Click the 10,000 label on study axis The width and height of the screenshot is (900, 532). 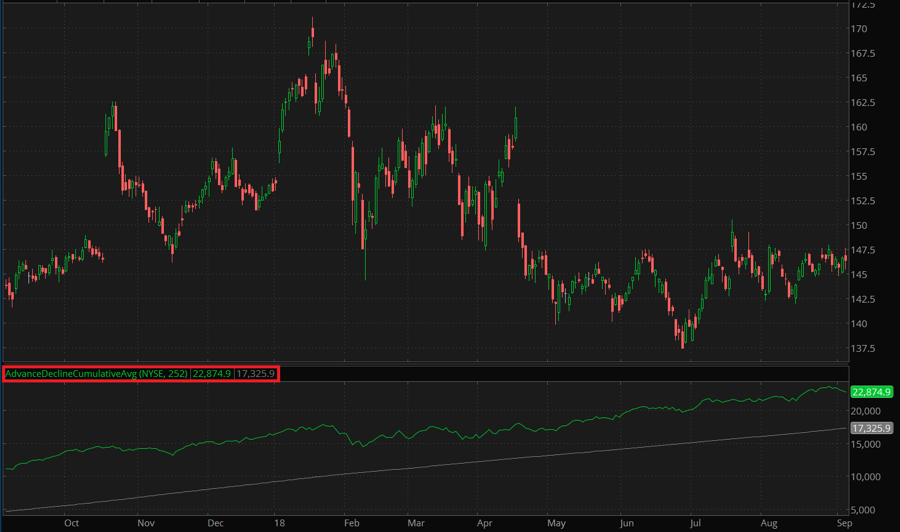865,476
